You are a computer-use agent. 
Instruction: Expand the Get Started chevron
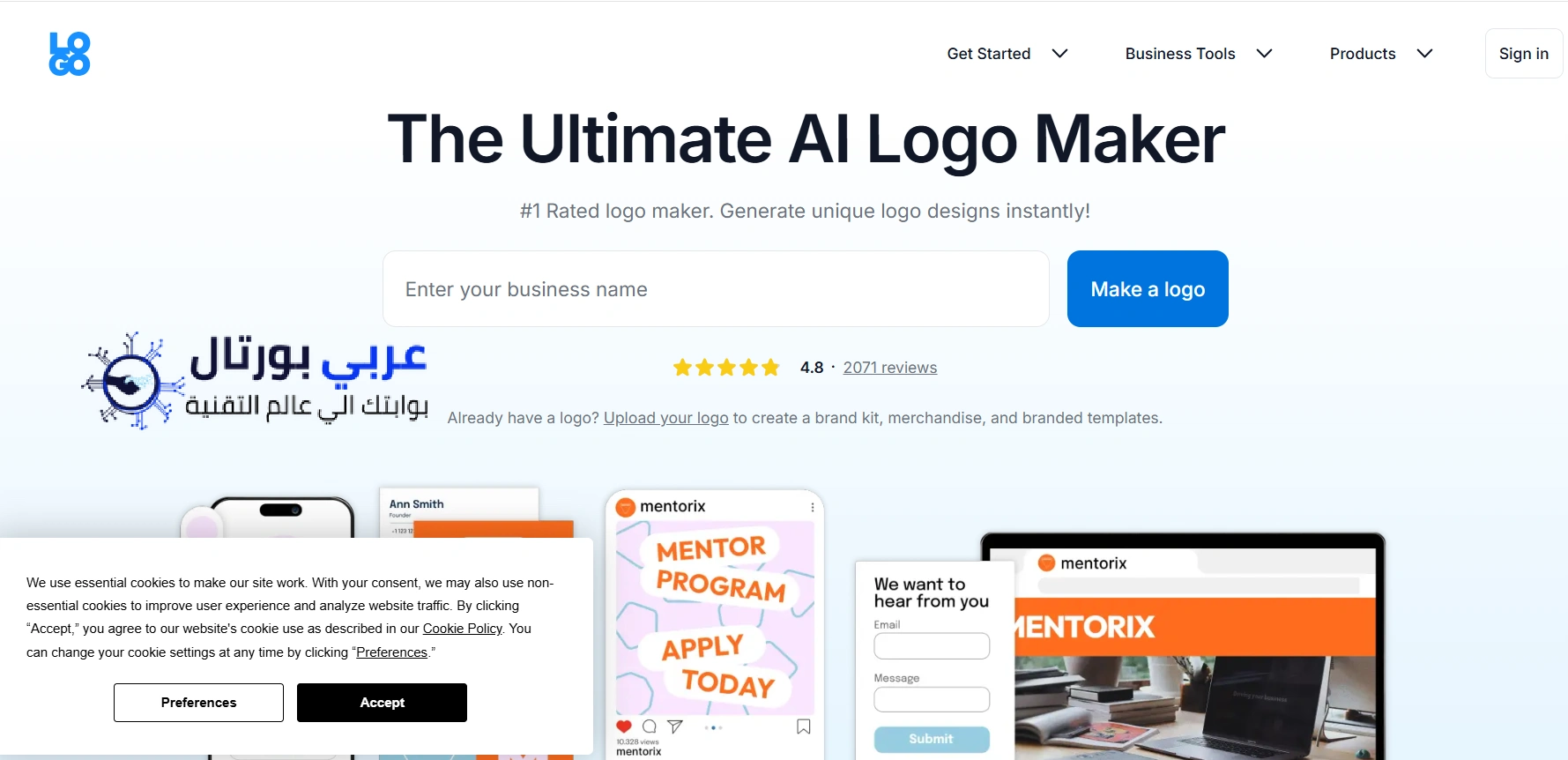point(1060,54)
